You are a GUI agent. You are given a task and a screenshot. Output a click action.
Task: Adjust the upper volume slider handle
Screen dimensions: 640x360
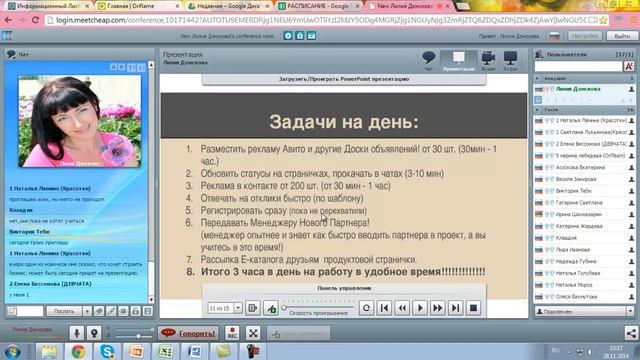click(x=152, y=329)
